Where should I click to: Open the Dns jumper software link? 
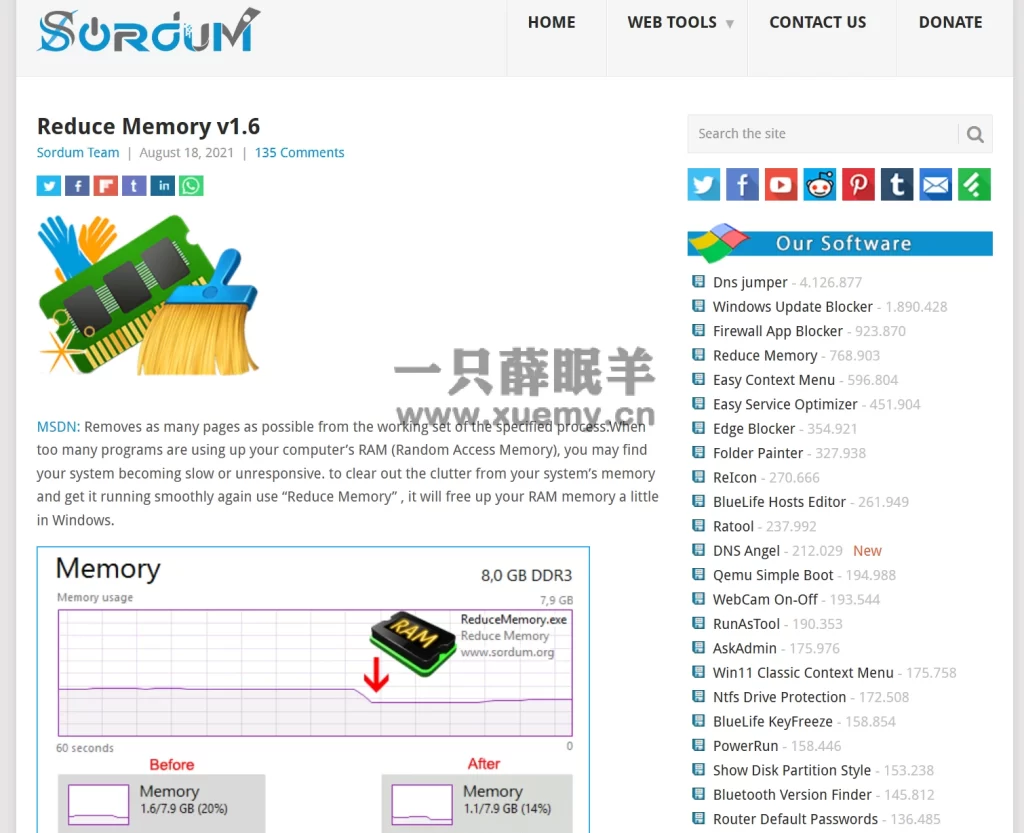click(750, 283)
